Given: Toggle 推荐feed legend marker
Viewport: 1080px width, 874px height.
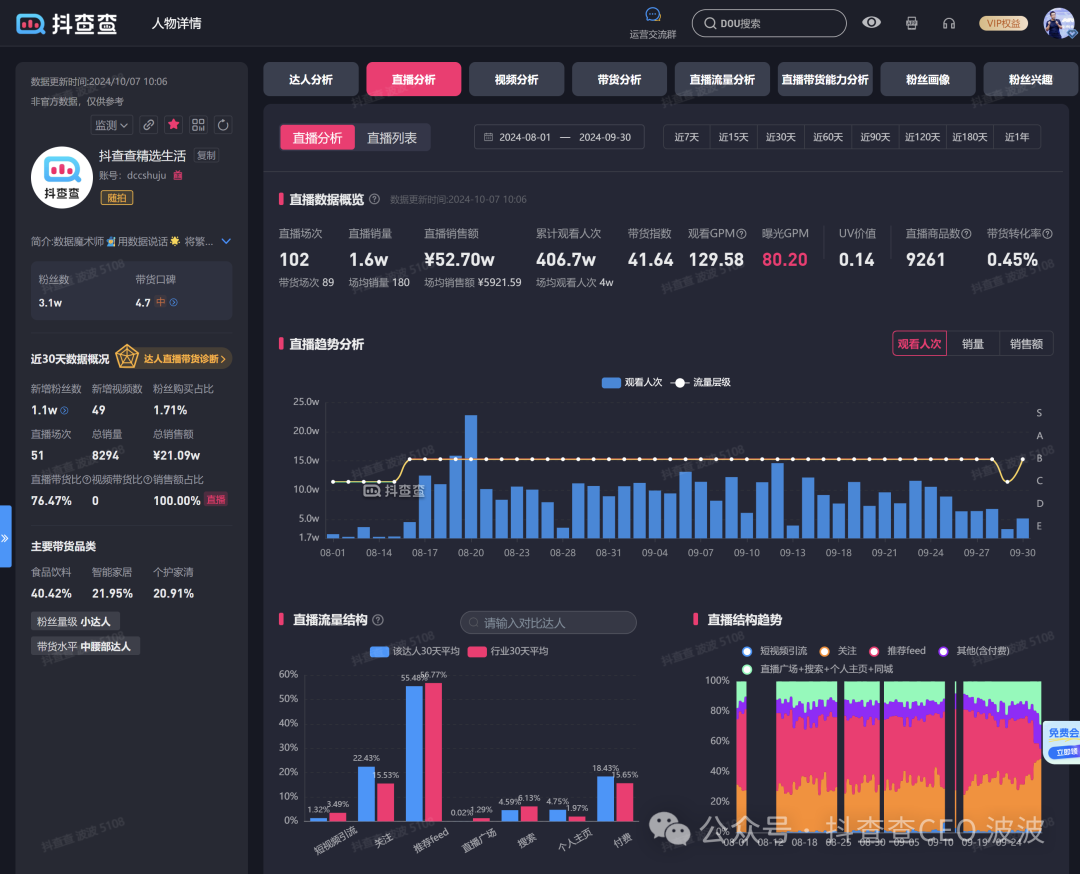Looking at the screenshot, I should click(x=874, y=651).
